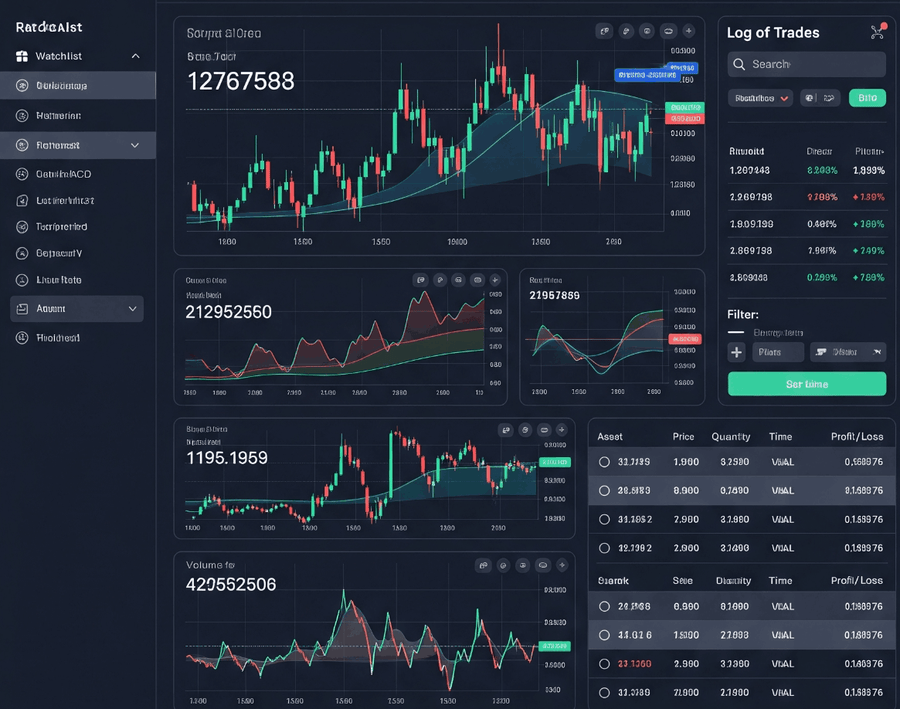Click the rectangle icon on the 1195.1959 chart toolbar

click(x=544, y=430)
